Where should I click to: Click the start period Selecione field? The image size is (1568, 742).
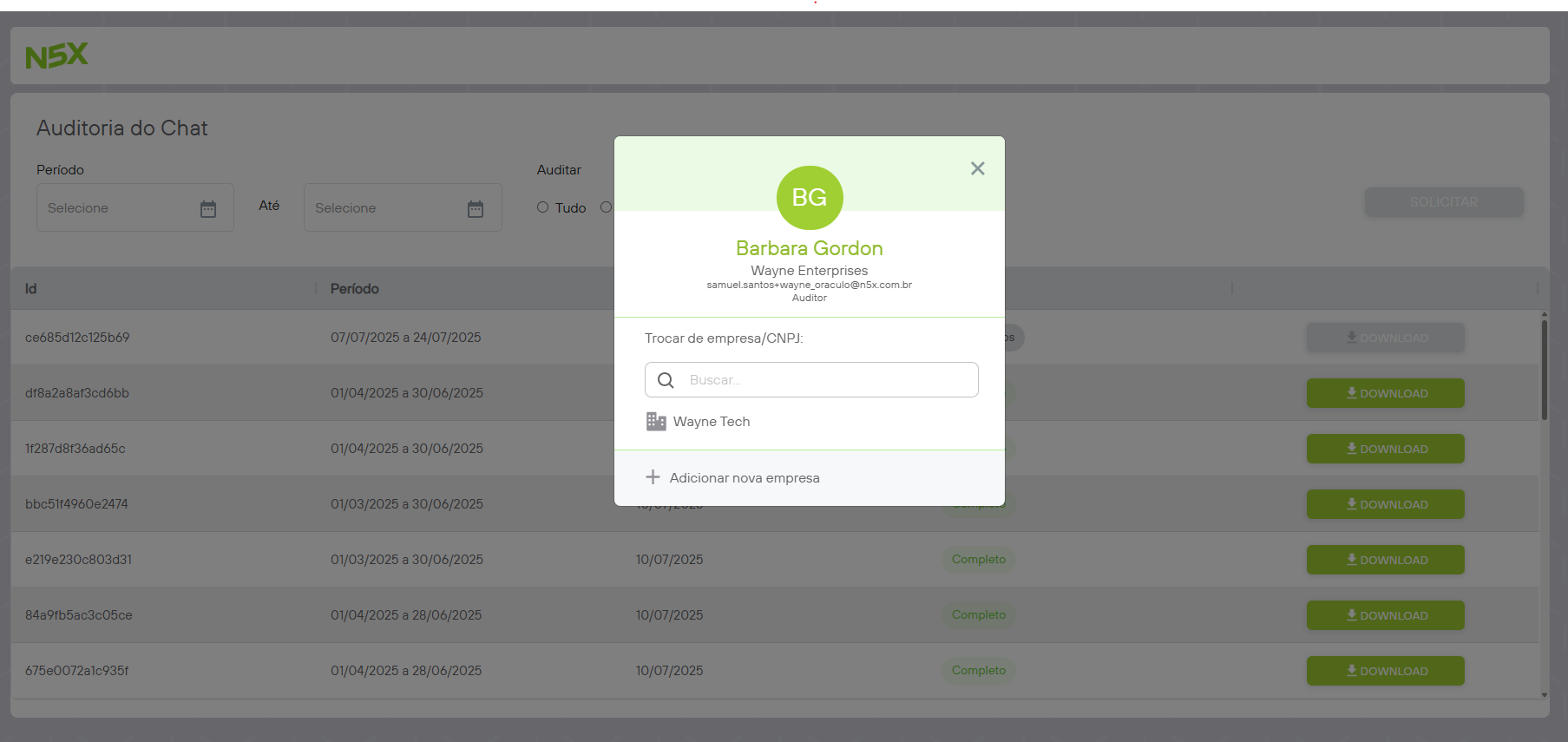[x=135, y=207]
